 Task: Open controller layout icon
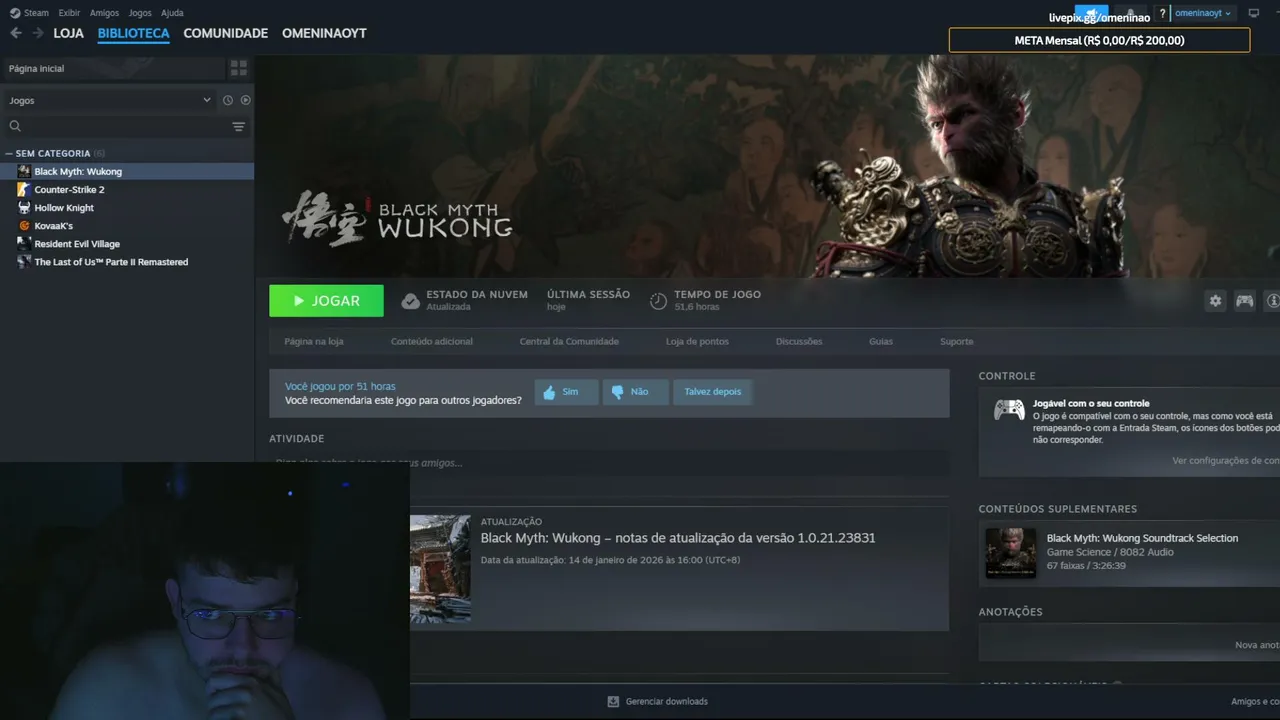click(x=1244, y=301)
